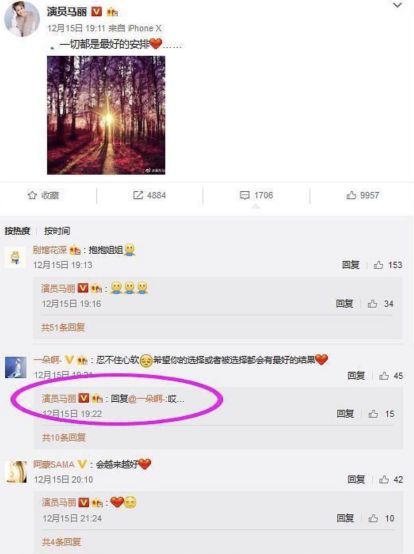
Task: Open the sunset forest photo thumbnail
Action: coord(106,115)
